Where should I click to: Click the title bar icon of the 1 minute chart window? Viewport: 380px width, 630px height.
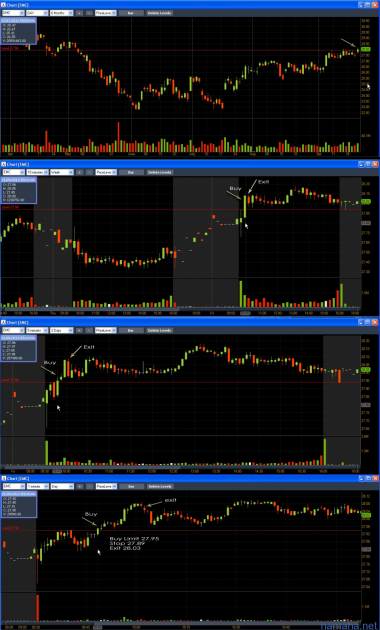[x=3, y=479]
